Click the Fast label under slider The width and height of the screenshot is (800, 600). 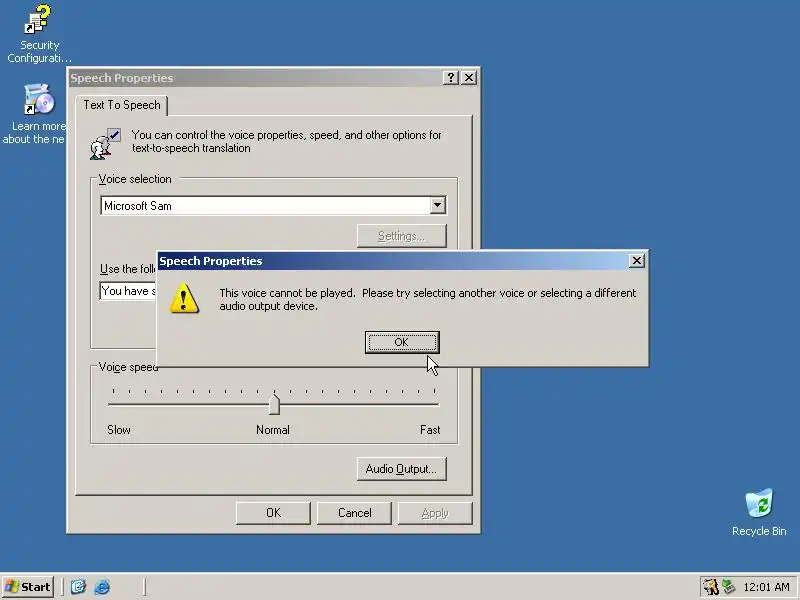point(430,430)
